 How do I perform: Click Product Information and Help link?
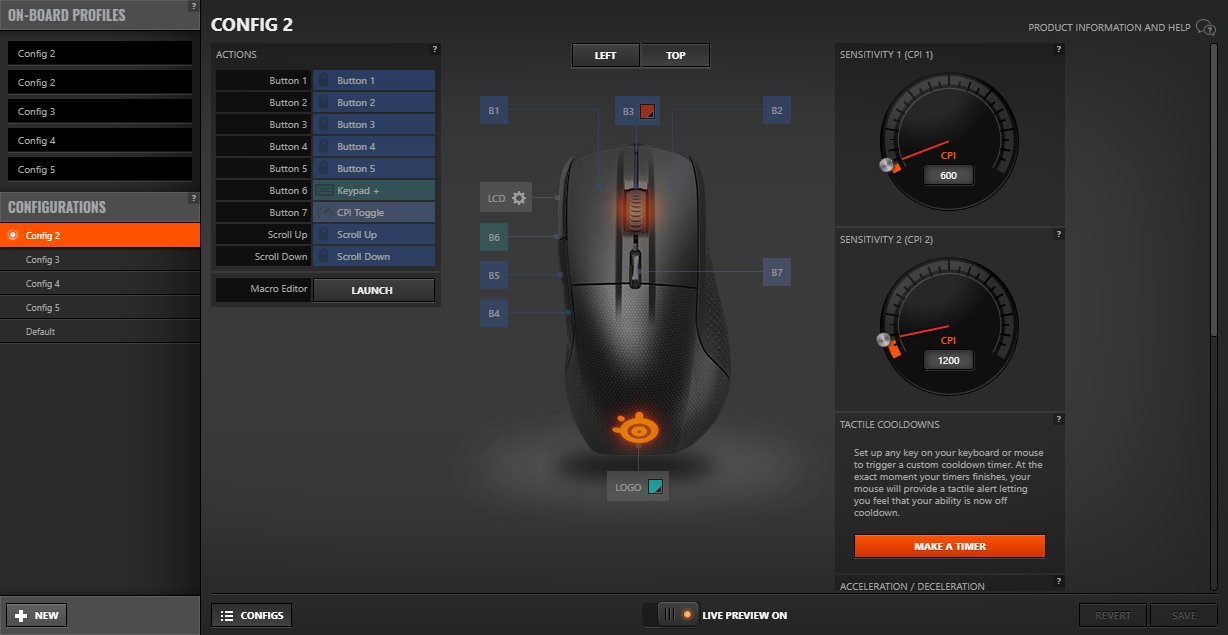[x=1109, y=28]
